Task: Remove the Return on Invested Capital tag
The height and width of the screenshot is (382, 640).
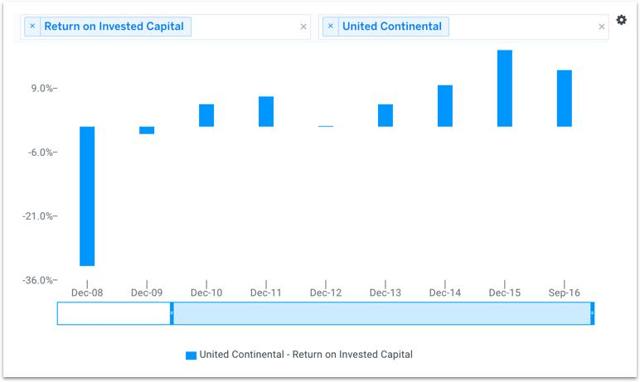Action: [32, 26]
